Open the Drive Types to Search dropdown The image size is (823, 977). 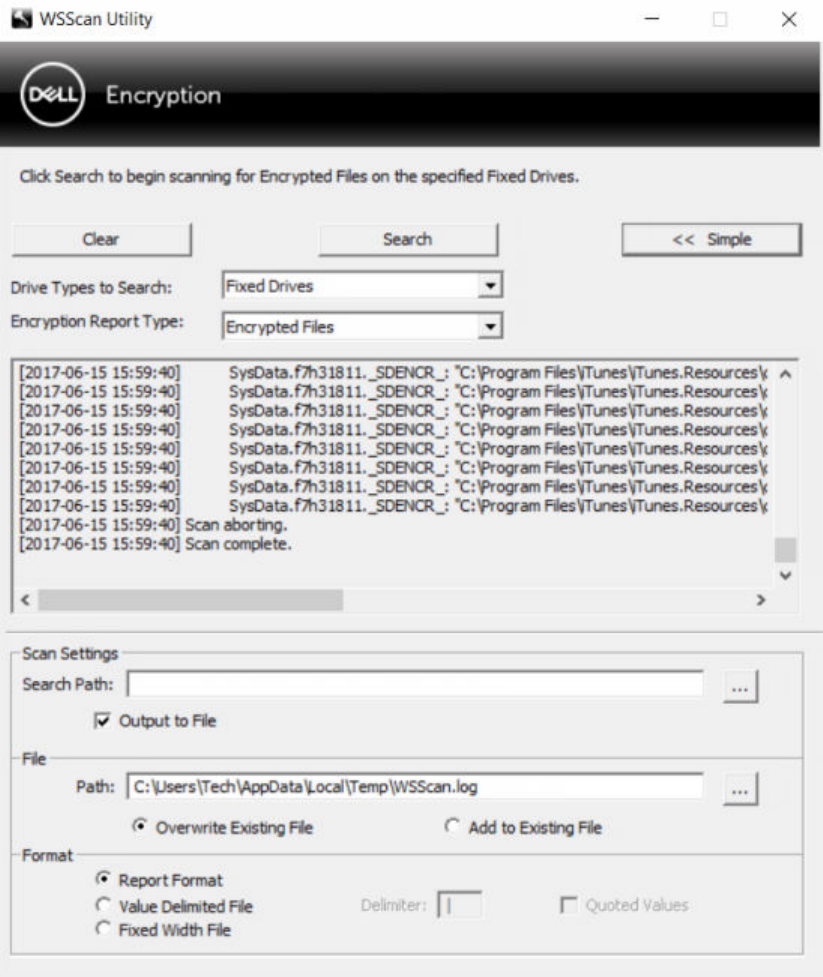363,286
